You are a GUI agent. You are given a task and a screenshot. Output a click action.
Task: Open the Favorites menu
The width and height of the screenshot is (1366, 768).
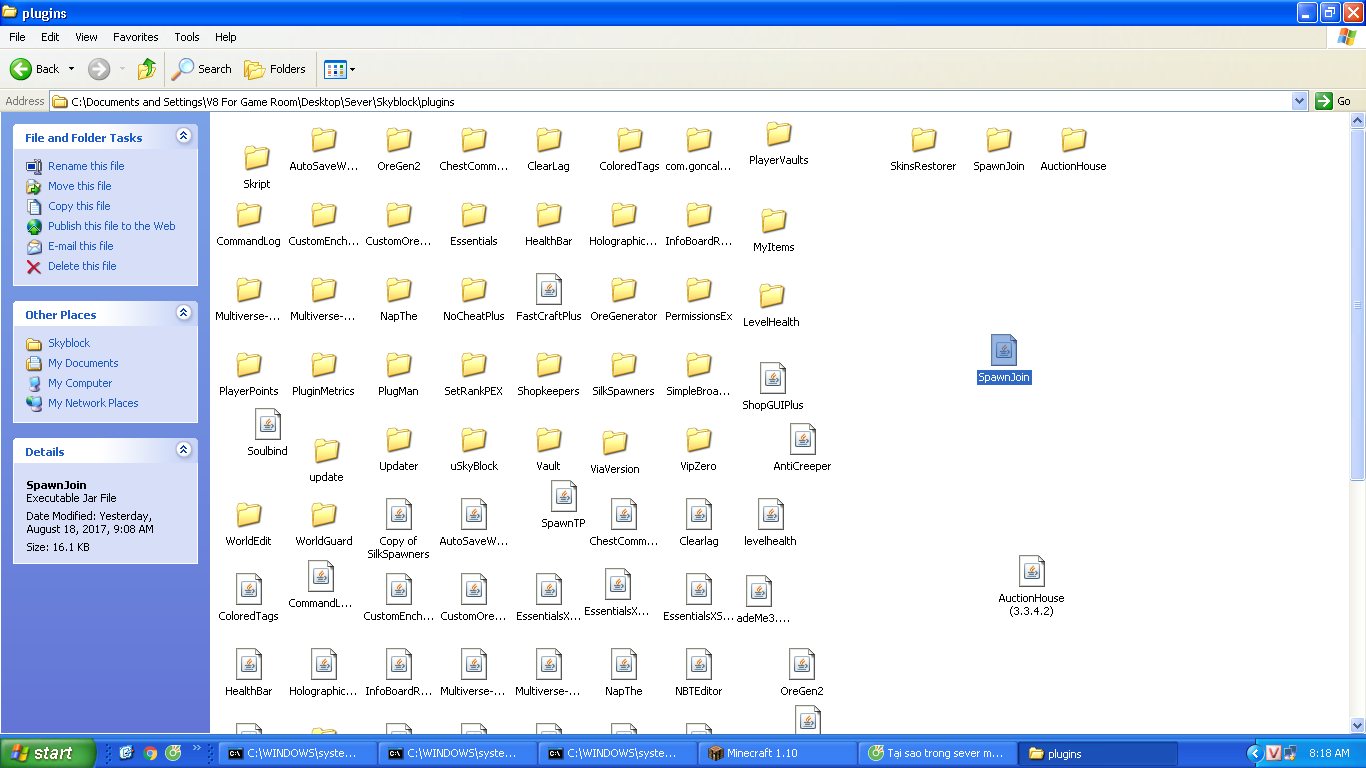[135, 37]
